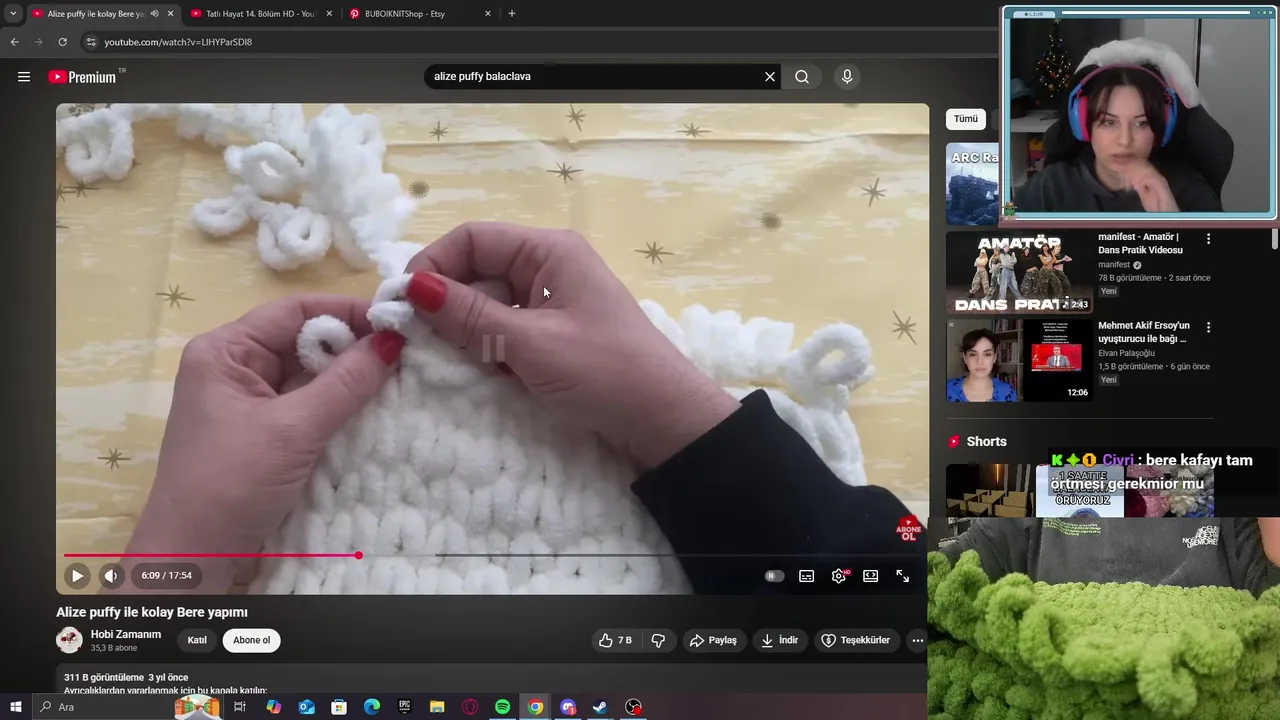Mute the Alize puffy tab audio icon
This screenshot has width=1280, height=720.
(x=154, y=14)
